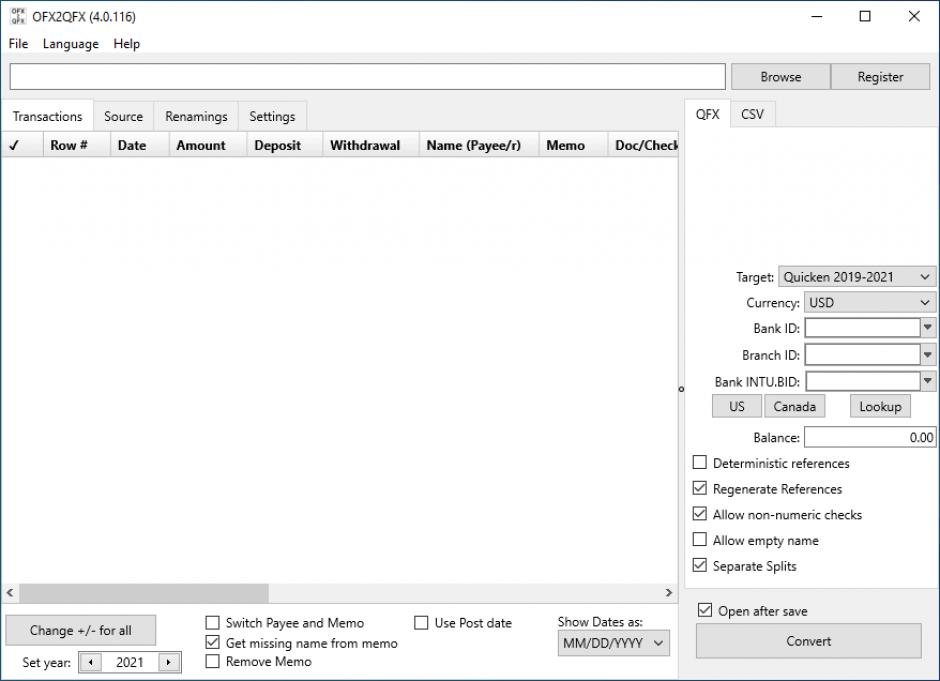Click the horizontal scrollbar left arrow

tap(10, 593)
